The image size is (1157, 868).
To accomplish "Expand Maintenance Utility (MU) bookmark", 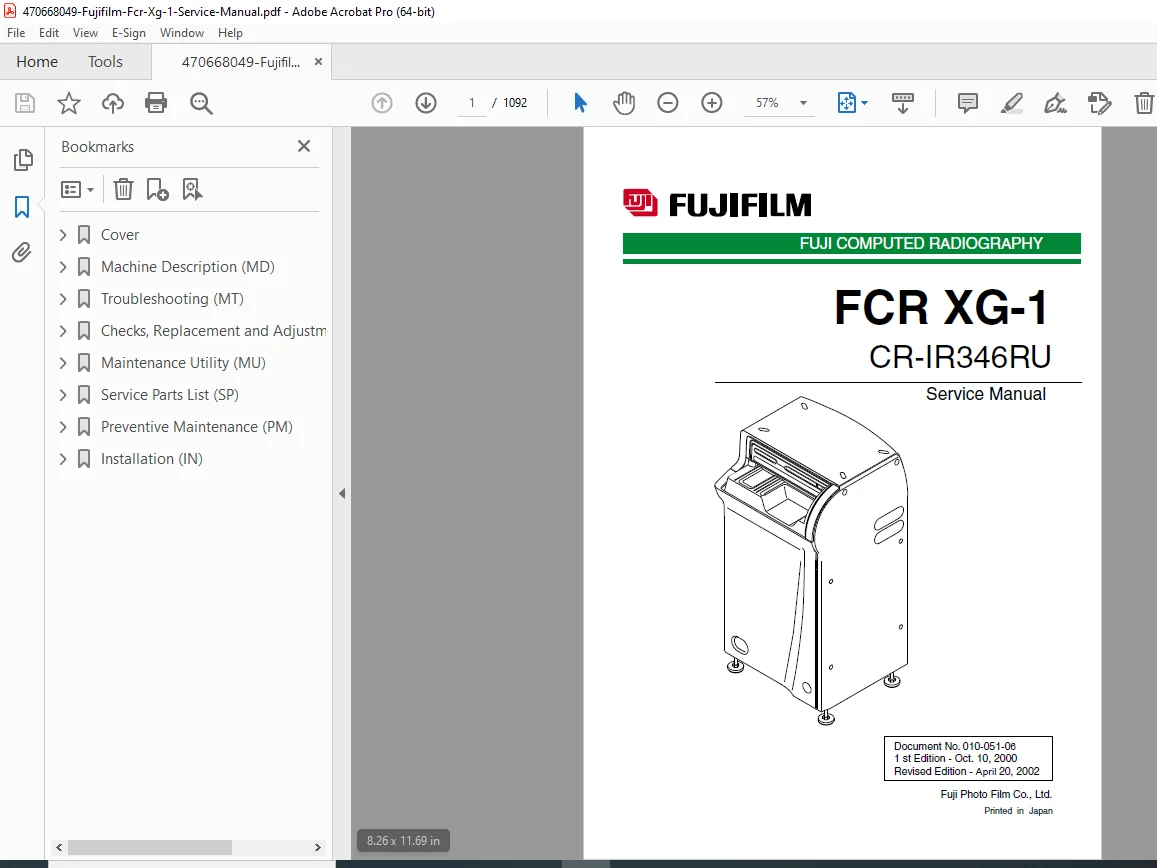I will tap(63, 362).
